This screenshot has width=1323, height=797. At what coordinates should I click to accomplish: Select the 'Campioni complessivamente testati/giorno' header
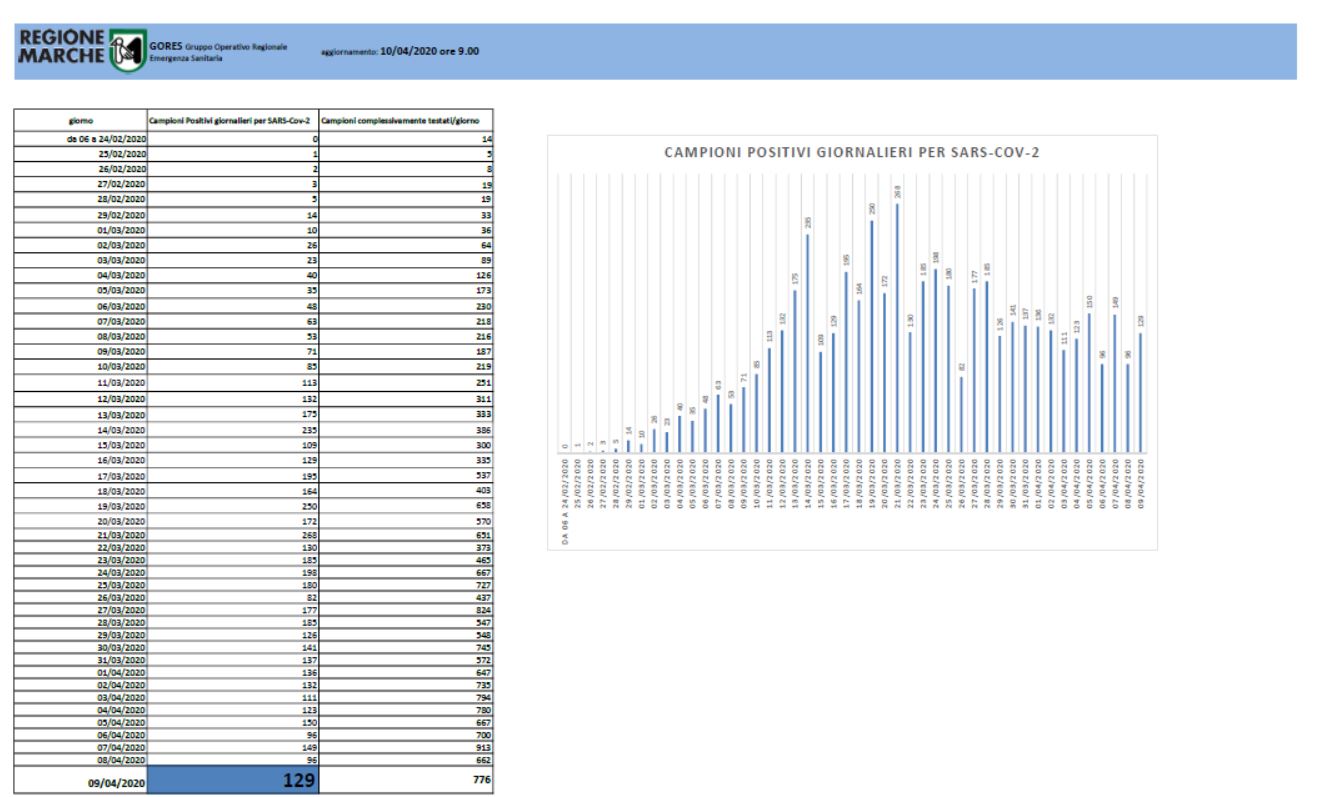[404, 121]
